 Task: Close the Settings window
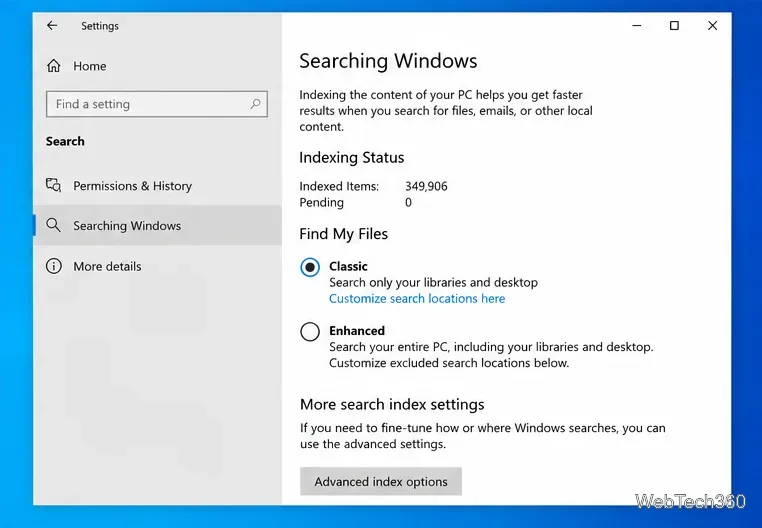[x=712, y=26]
